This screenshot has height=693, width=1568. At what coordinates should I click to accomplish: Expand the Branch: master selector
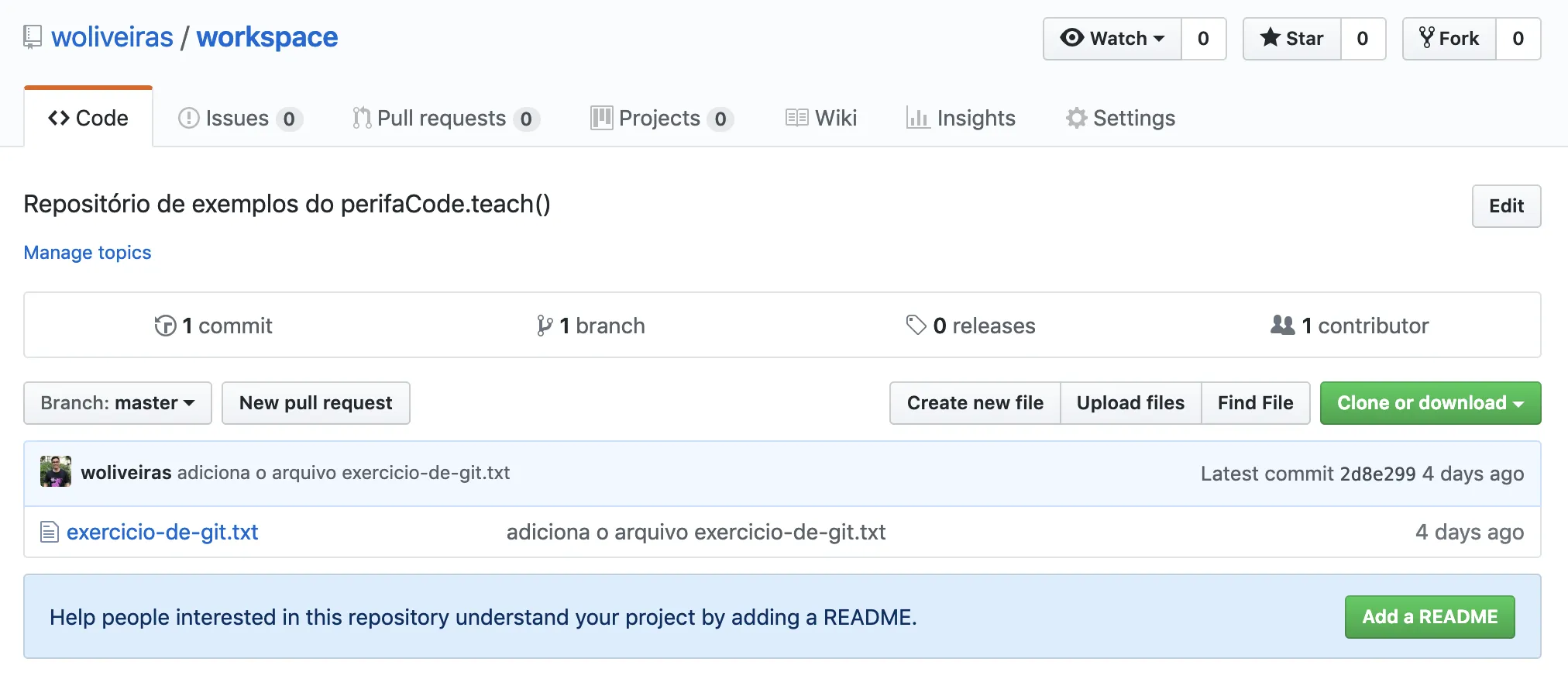(x=118, y=403)
